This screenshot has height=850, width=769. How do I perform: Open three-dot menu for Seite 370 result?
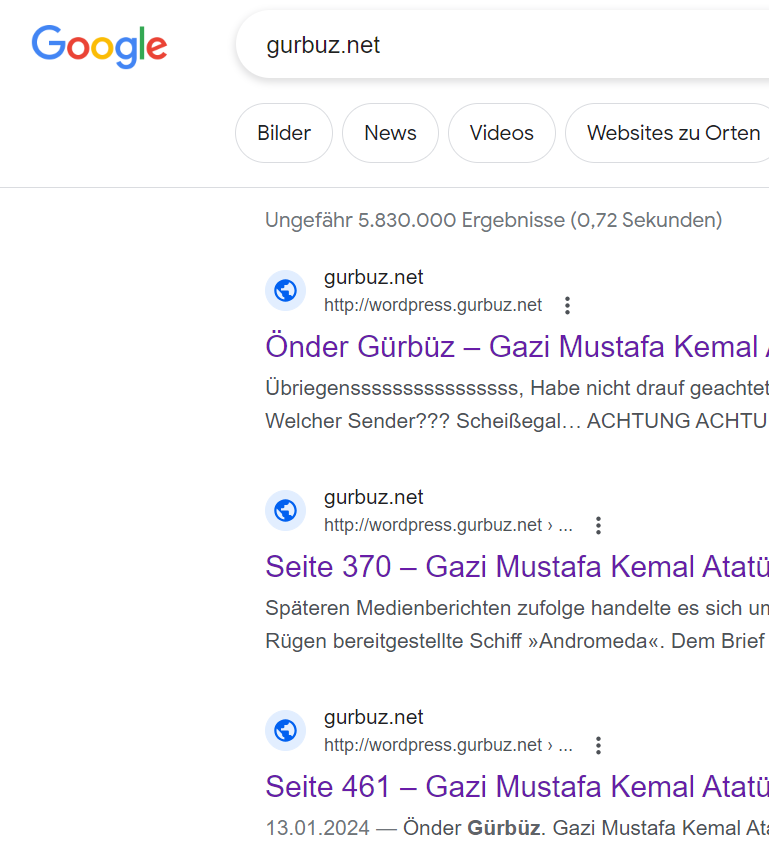click(x=598, y=525)
